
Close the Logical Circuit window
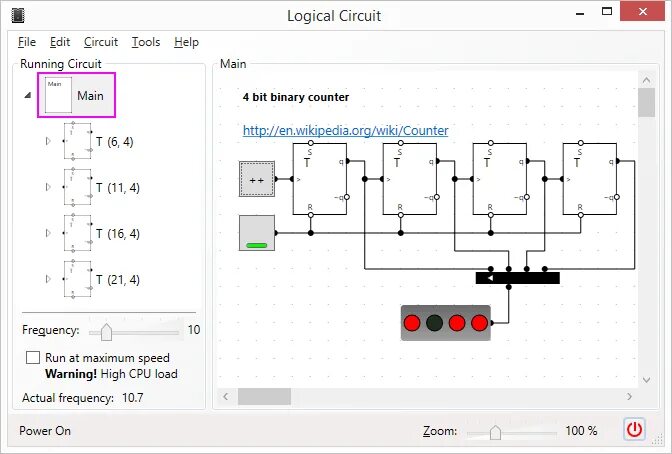click(x=642, y=12)
